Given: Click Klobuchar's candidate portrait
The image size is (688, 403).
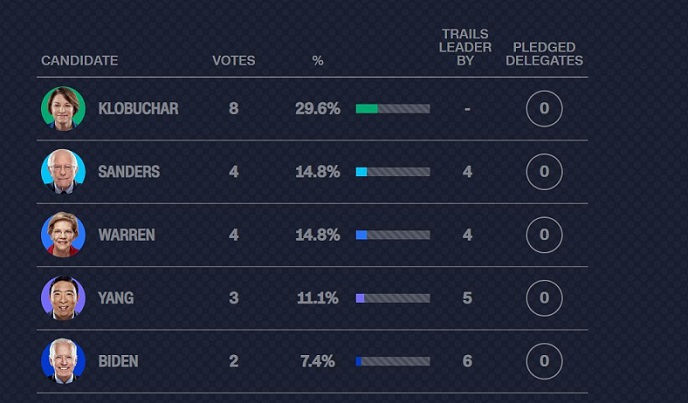Looking at the screenshot, I should pyautogui.click(x=63, y=108).
